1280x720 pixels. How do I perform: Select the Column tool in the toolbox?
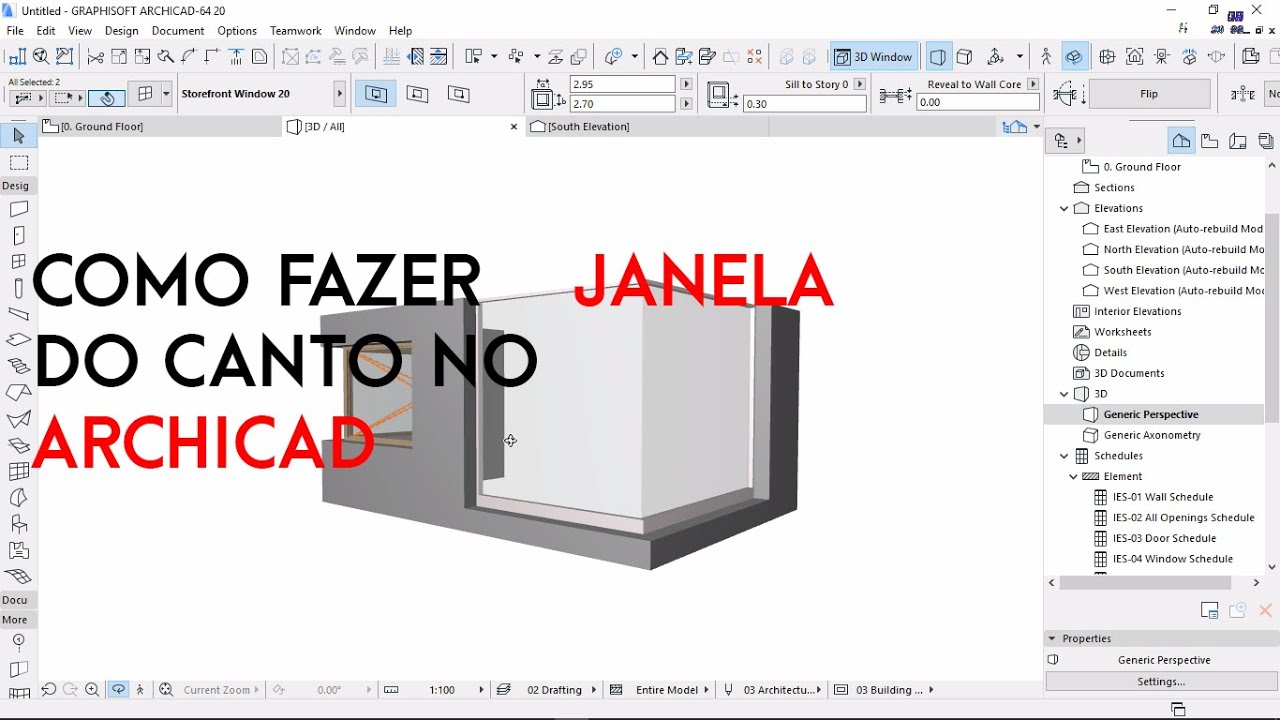(x=18, y=288)
